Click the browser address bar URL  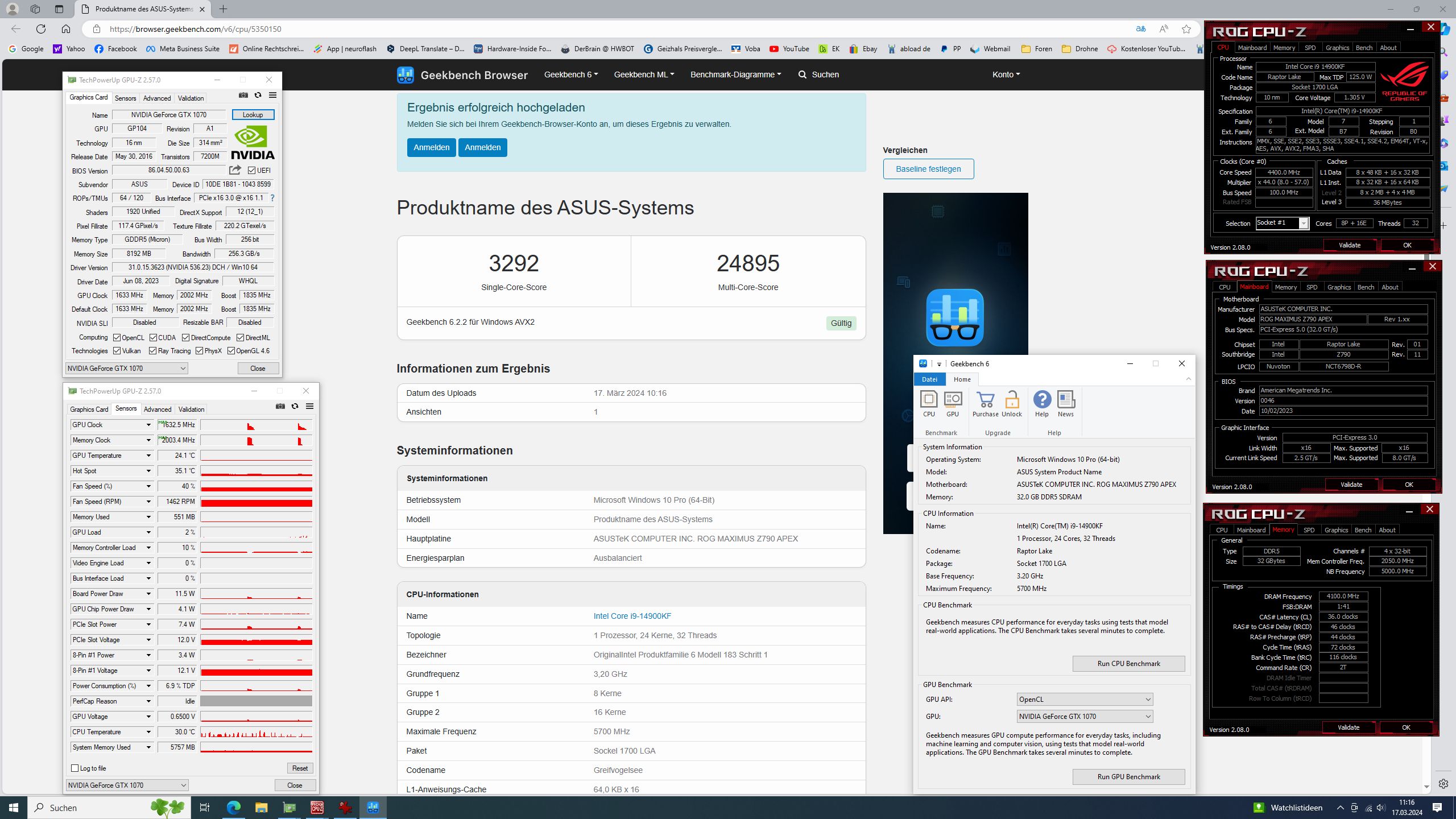195,29
